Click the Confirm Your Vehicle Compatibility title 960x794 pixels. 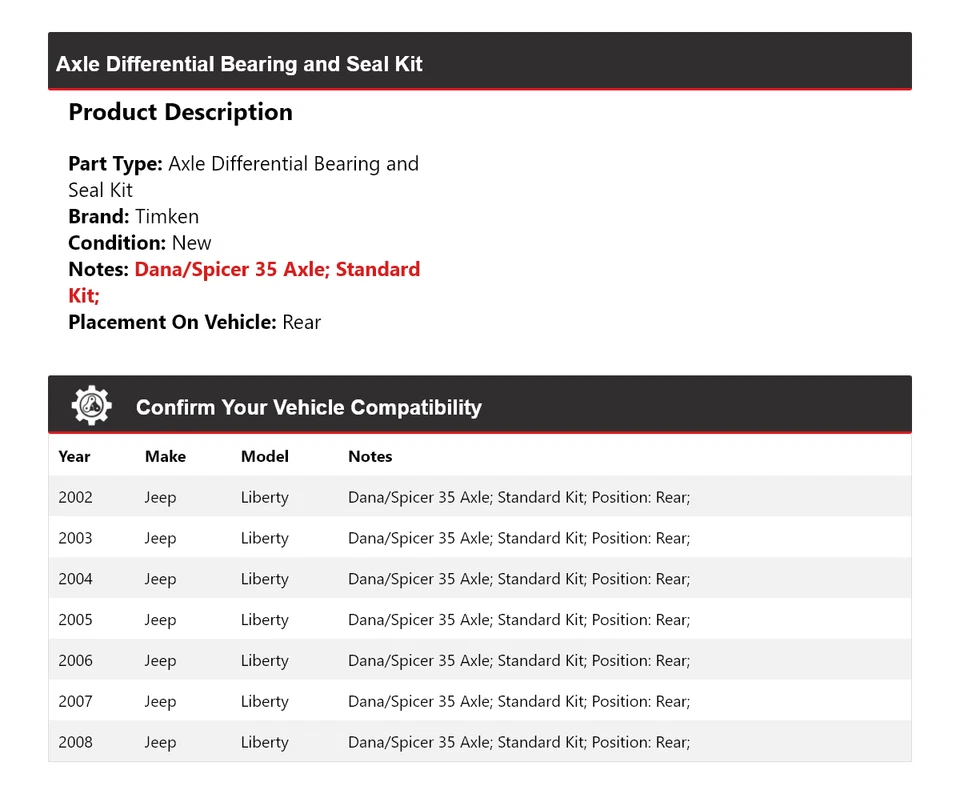point(308,407)
